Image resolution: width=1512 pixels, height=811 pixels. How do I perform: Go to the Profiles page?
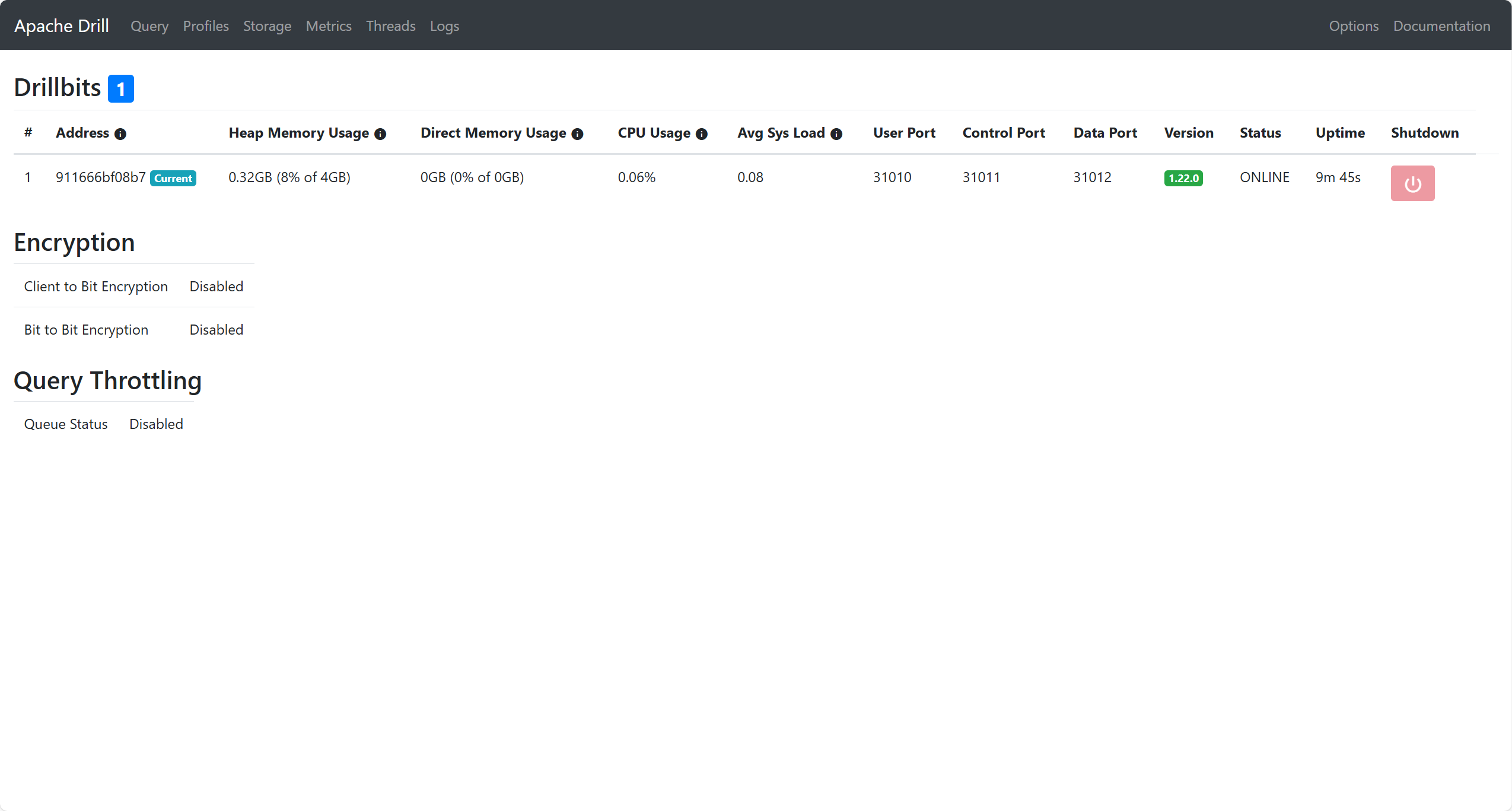click(x=206, y=26)
